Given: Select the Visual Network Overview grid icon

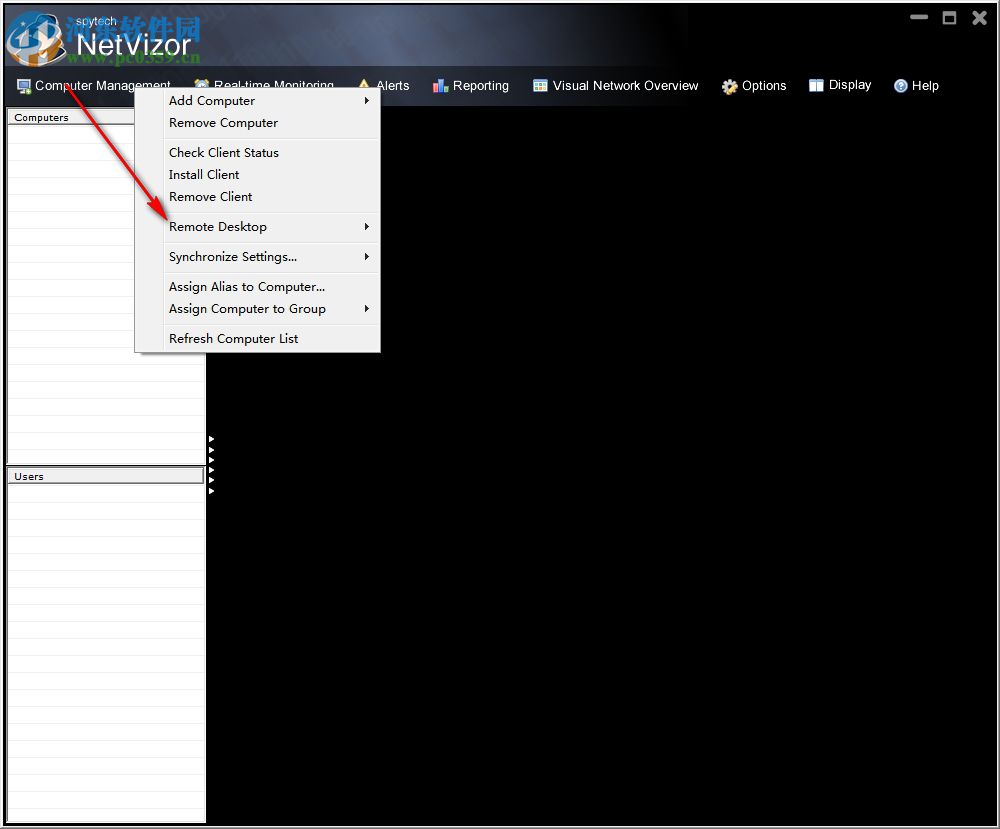Looking at the screenshot, I should point(538,86).
